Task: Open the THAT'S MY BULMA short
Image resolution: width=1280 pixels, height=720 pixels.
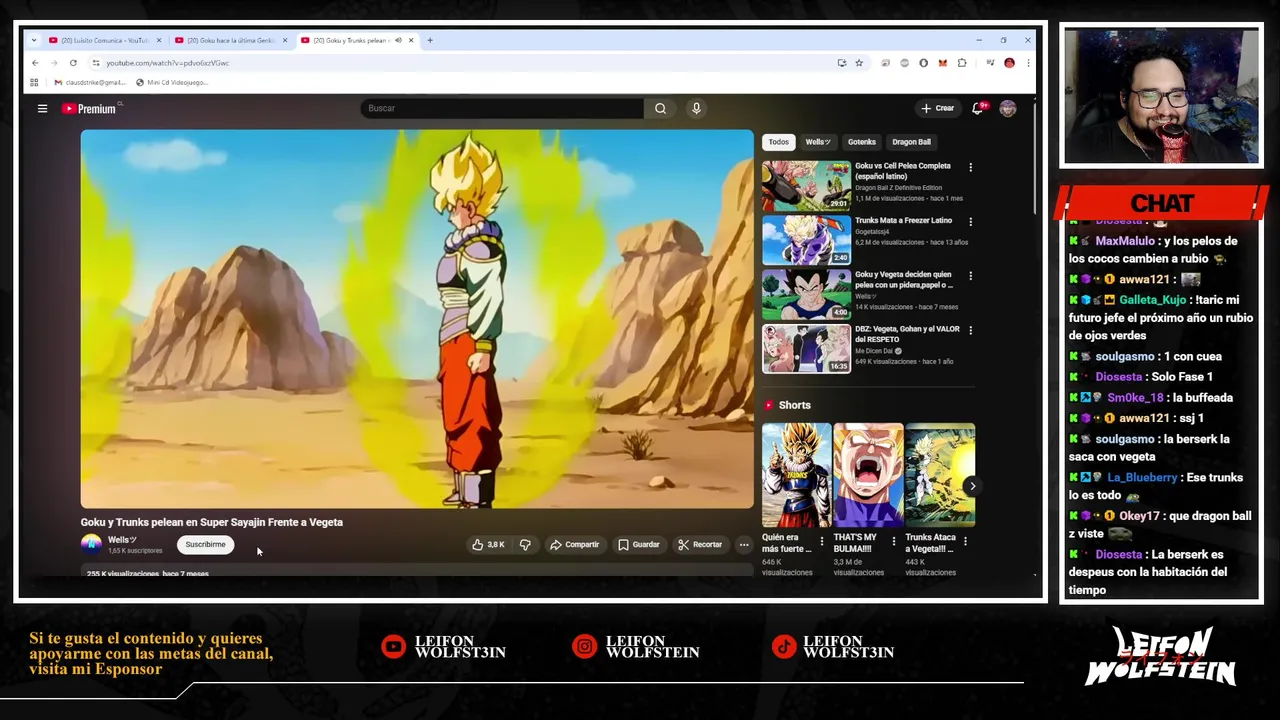Action: pyautogui.click(x=868, y=475)
